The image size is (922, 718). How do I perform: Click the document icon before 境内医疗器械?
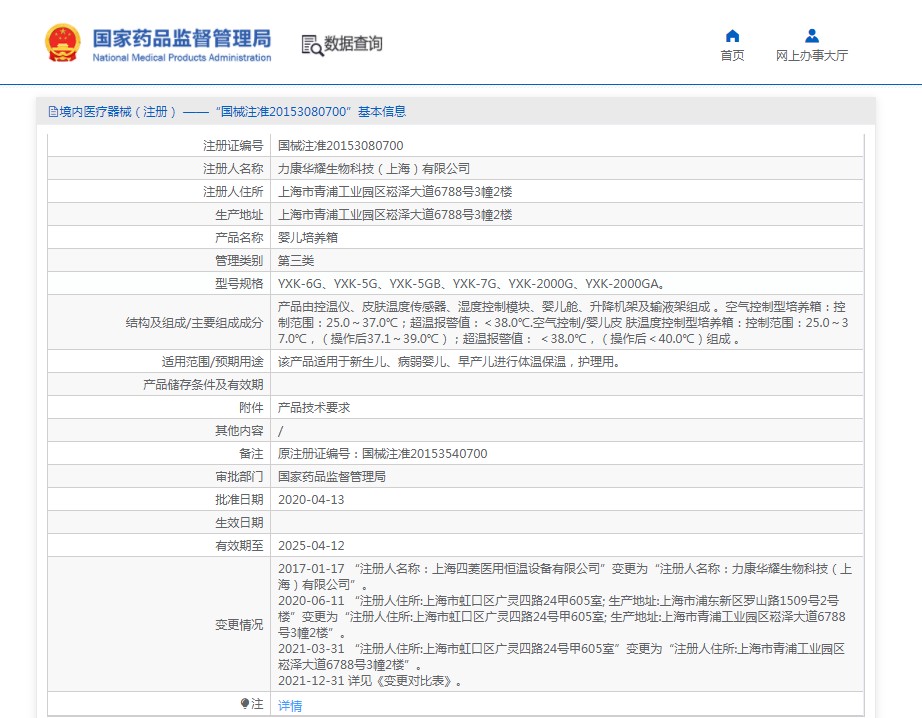(53, 112)
